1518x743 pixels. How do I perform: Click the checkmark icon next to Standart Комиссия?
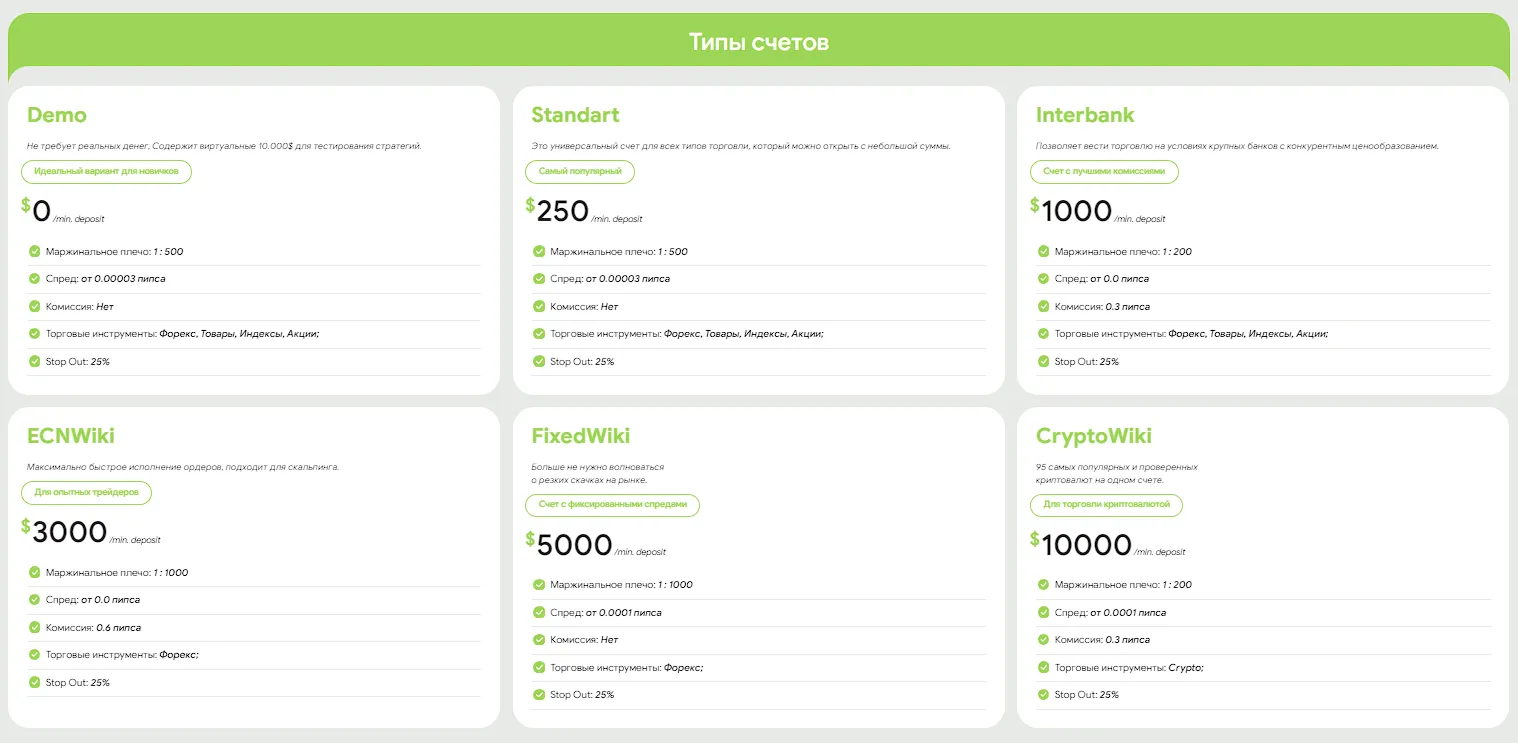tap(539, 307)
